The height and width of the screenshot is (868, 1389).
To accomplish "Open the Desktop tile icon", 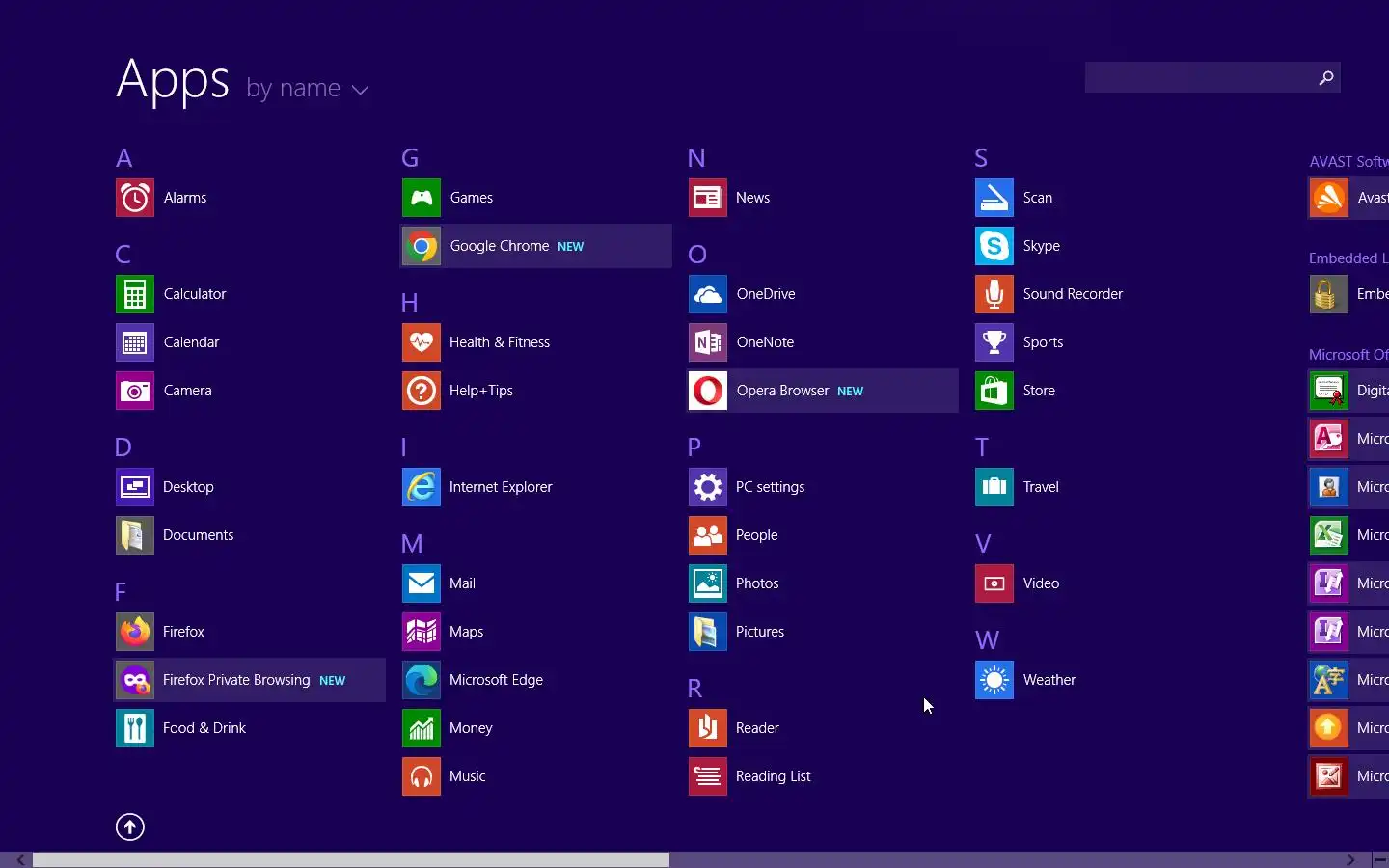I will (135, 487).
